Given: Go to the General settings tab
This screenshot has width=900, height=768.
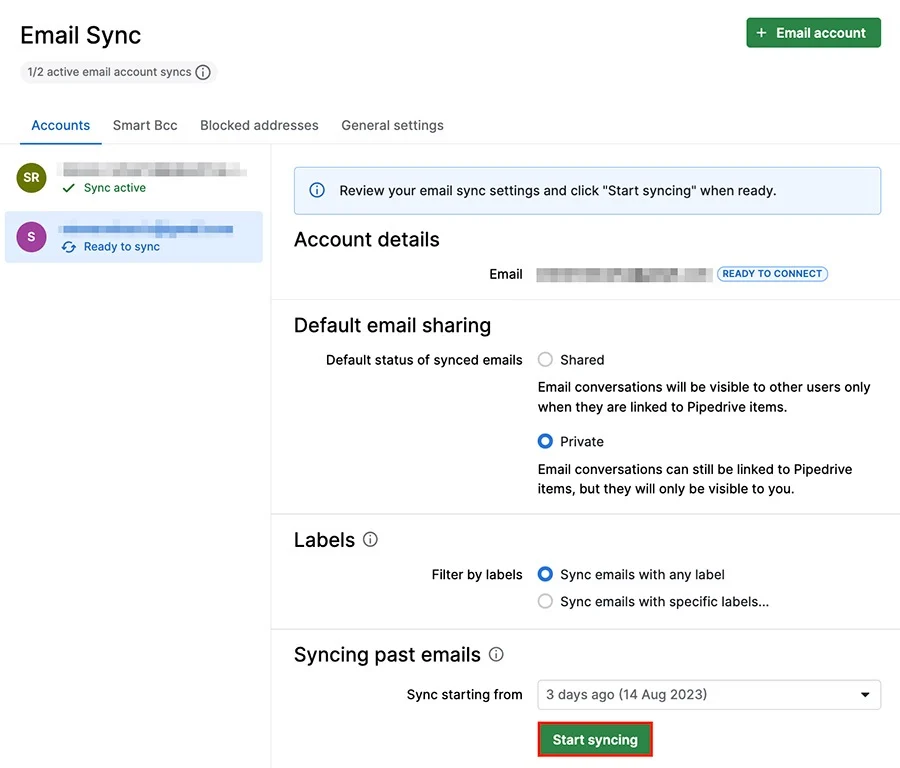Looking at the screenshot, I should coord(393,125).
